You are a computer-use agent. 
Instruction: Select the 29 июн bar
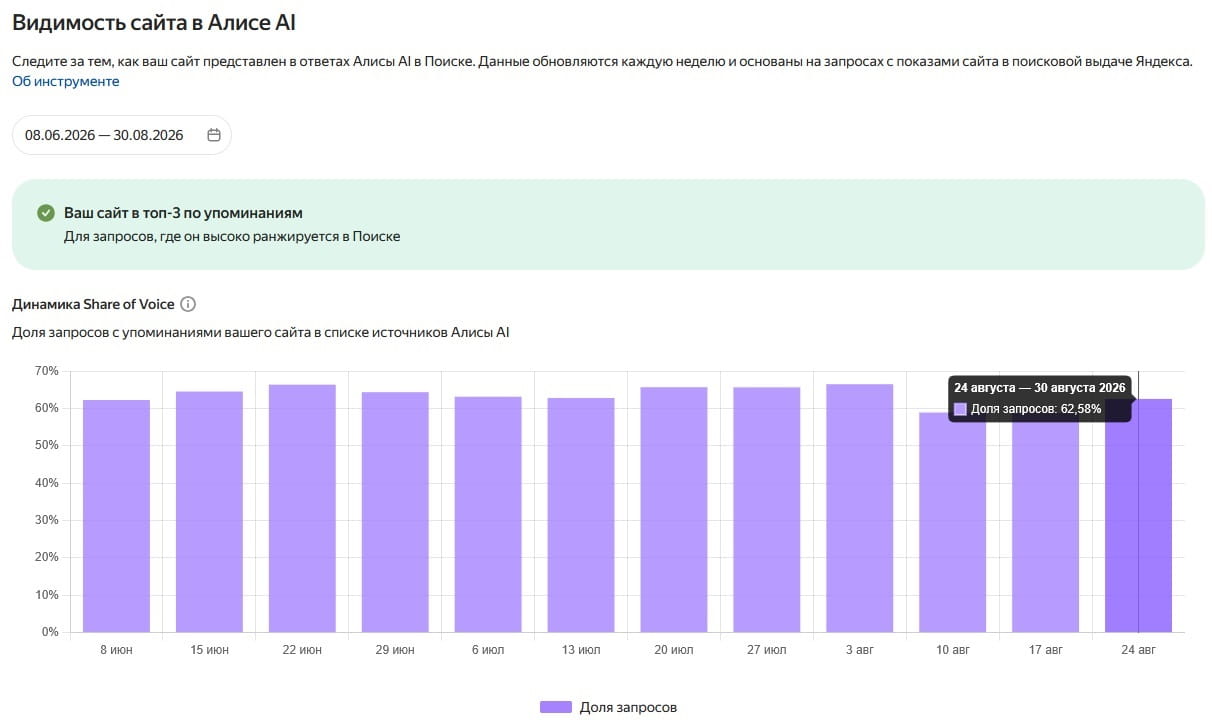pyautogui.click(x=395, y=512)
